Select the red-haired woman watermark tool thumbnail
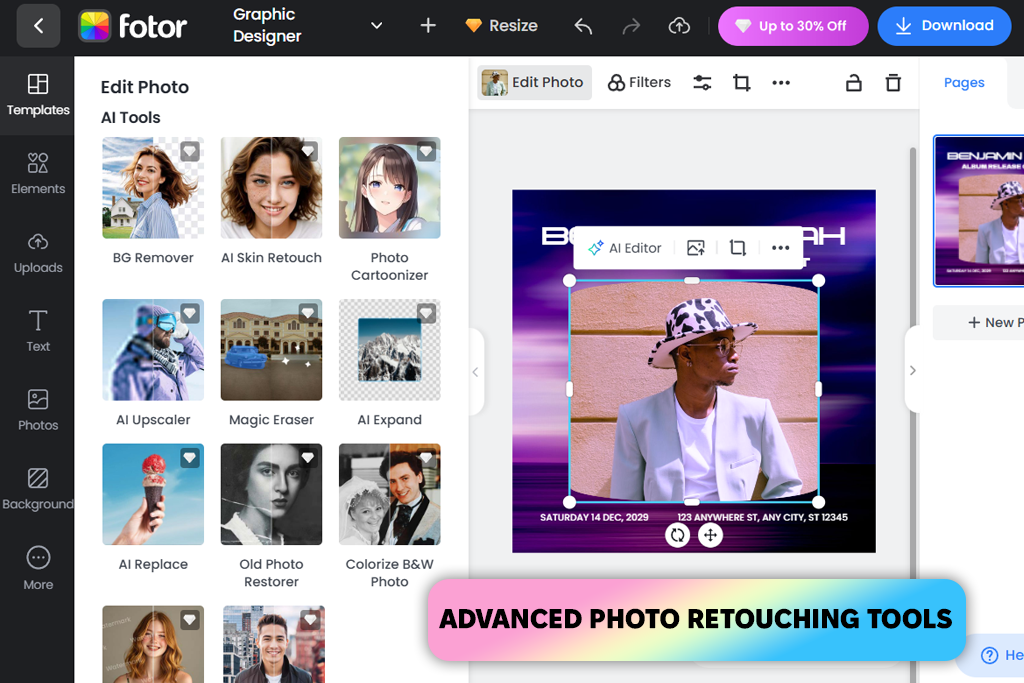Screen dimensions: 1024x683 pyautogui.click(x=153, y=644)
